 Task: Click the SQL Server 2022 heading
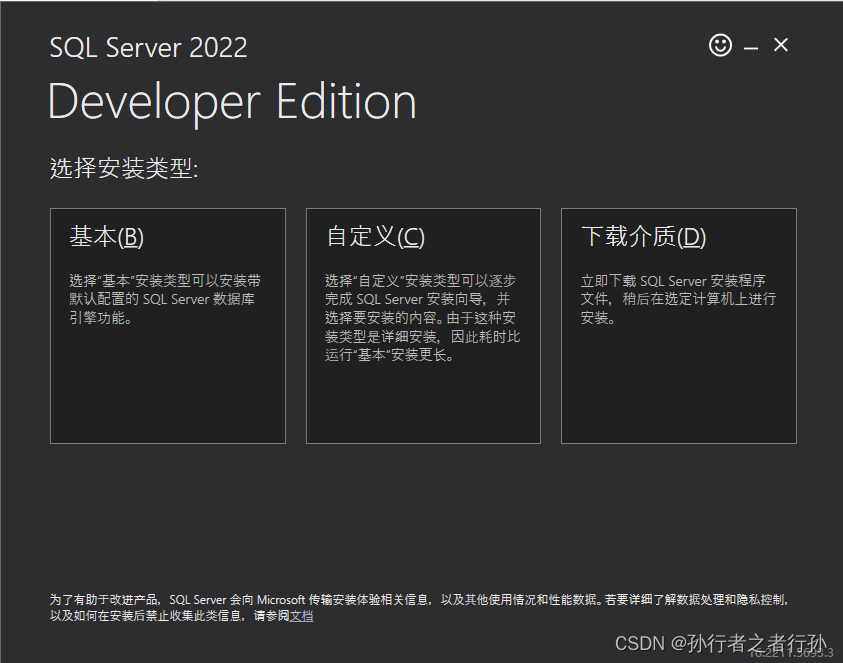[x=148, y=47]
